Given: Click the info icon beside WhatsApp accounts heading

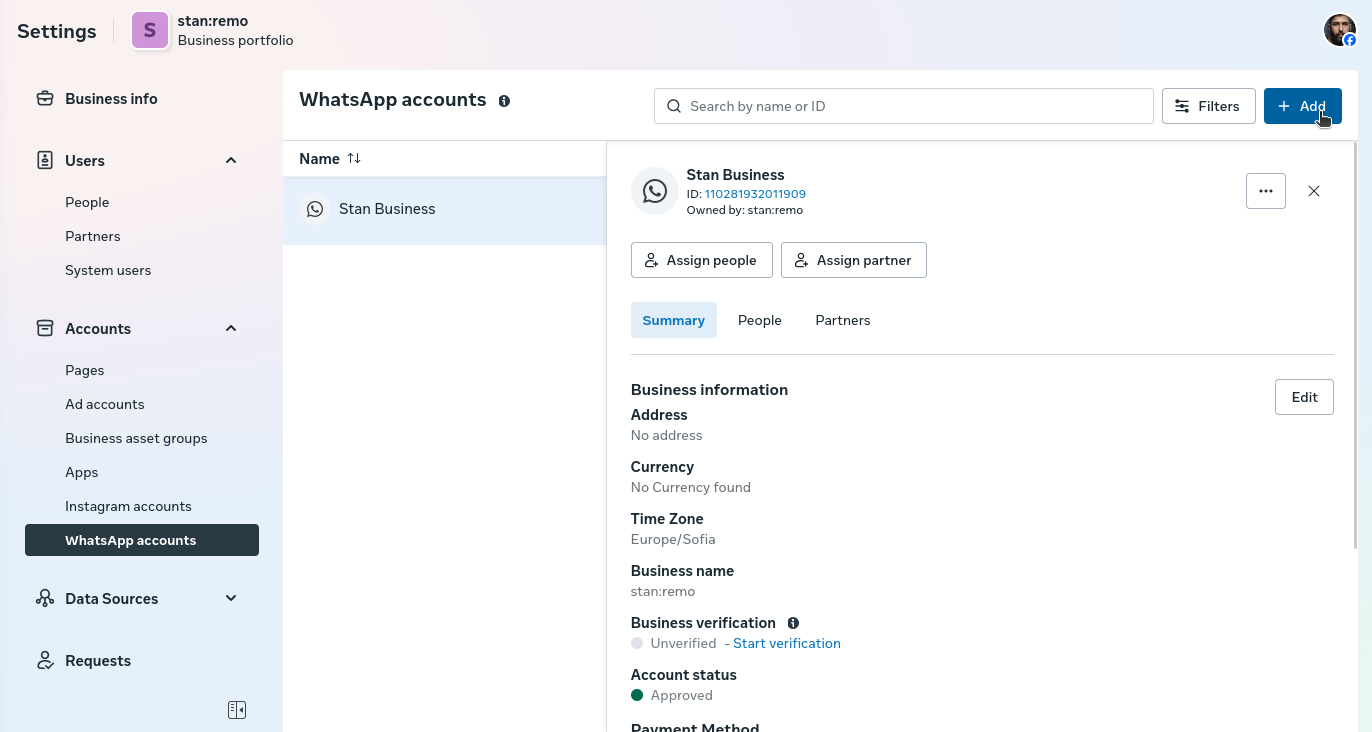Looking at the screenshot, I should [x=504, y=101].
